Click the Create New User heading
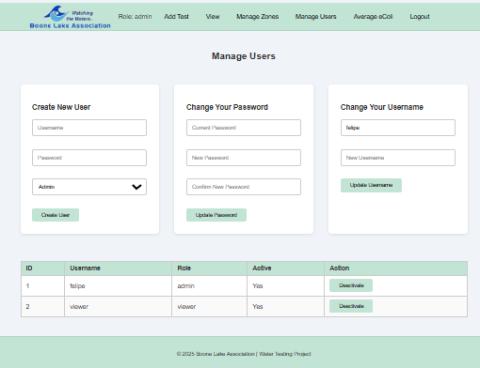Viewport: 480px width, 368px height. [61, 107]
